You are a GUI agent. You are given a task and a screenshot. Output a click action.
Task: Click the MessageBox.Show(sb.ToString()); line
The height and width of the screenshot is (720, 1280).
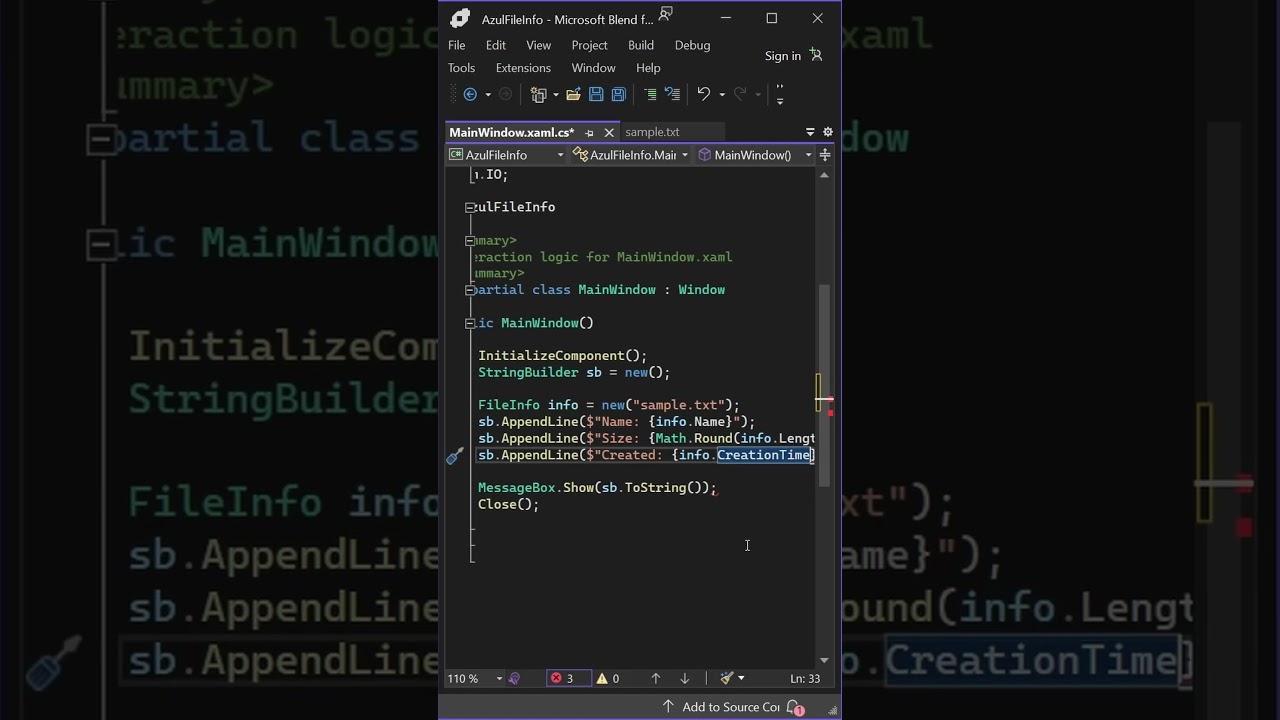597,488
